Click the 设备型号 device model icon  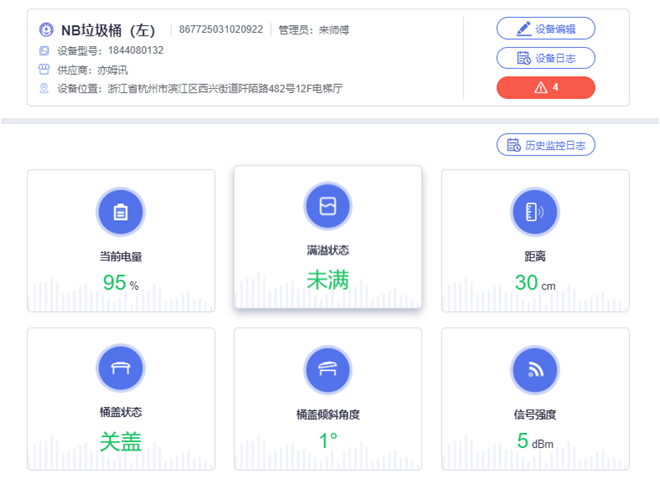coord(44,50)
